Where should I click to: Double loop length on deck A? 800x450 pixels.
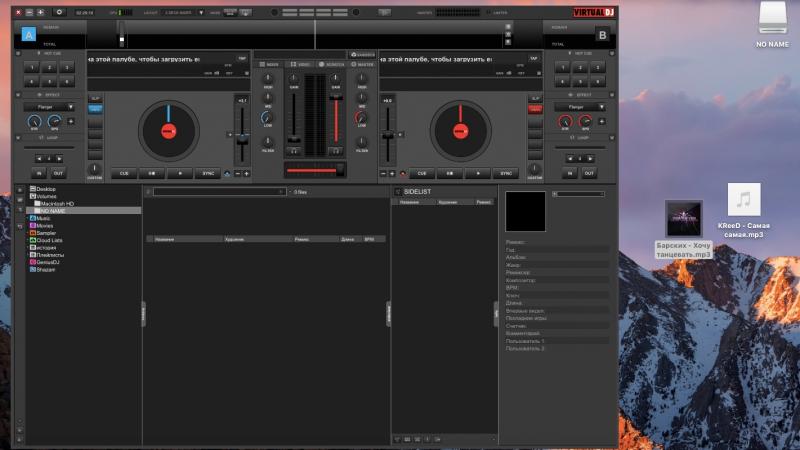coord(59,159)
